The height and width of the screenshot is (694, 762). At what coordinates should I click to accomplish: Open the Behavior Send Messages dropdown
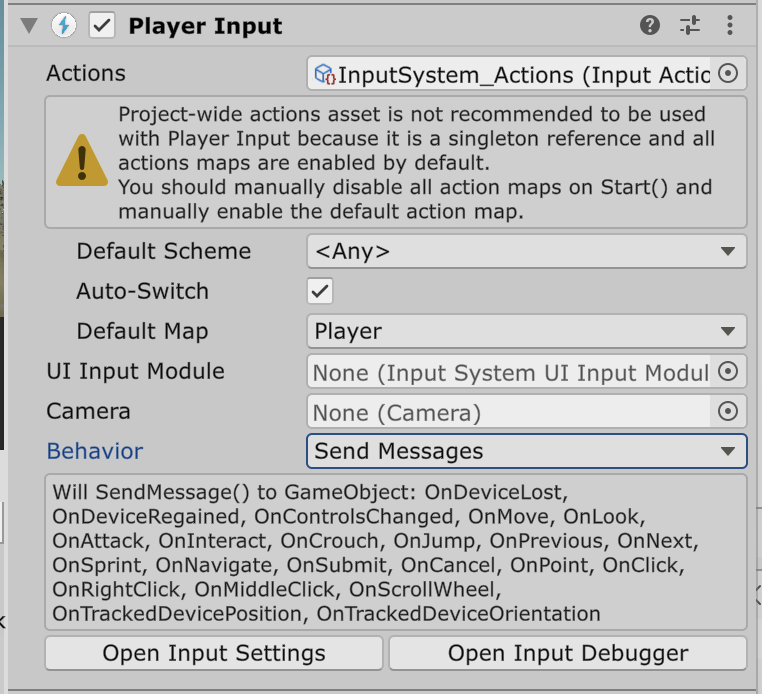point(526,451)
